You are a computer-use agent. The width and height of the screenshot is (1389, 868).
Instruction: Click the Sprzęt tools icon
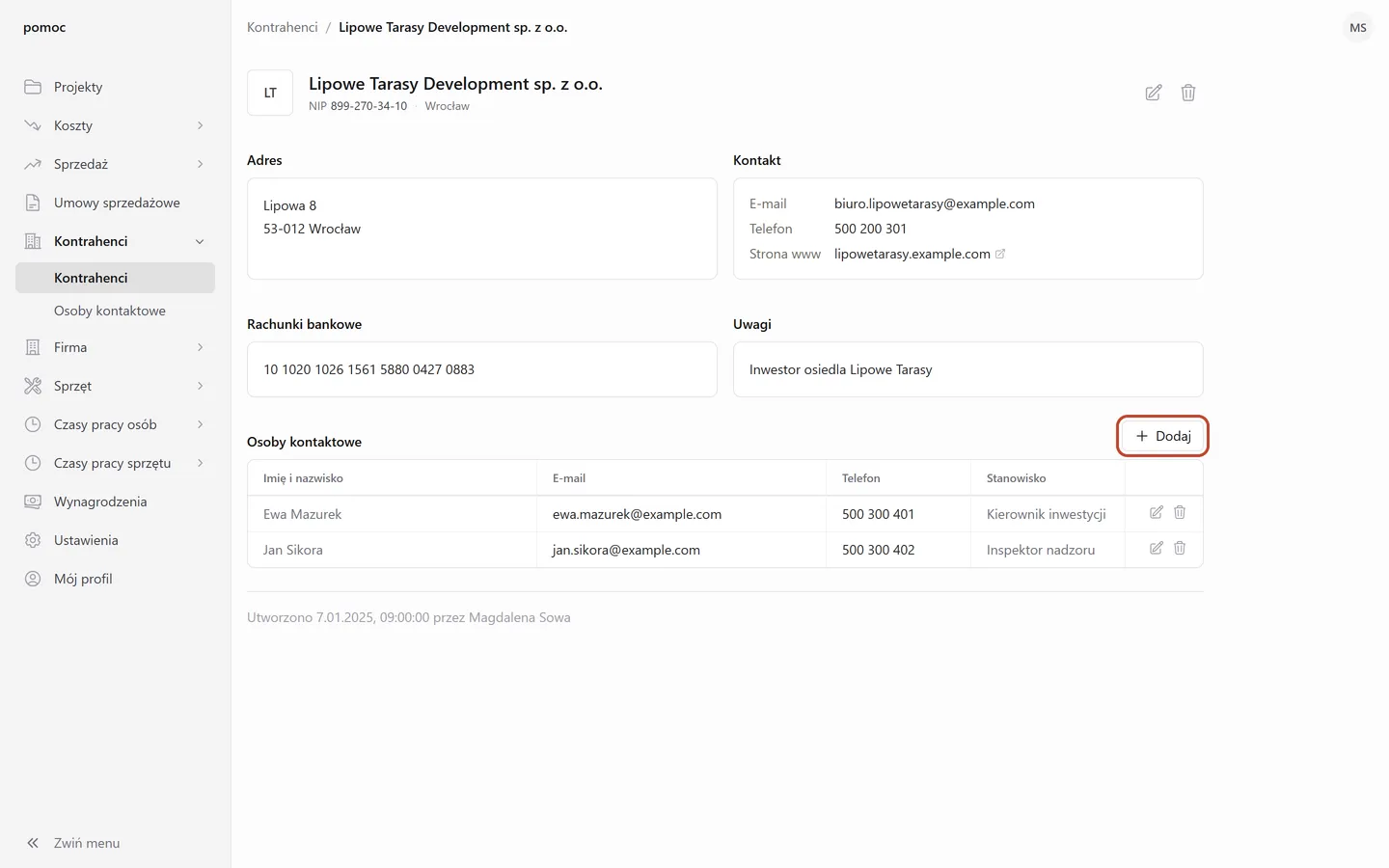(33, 386)
